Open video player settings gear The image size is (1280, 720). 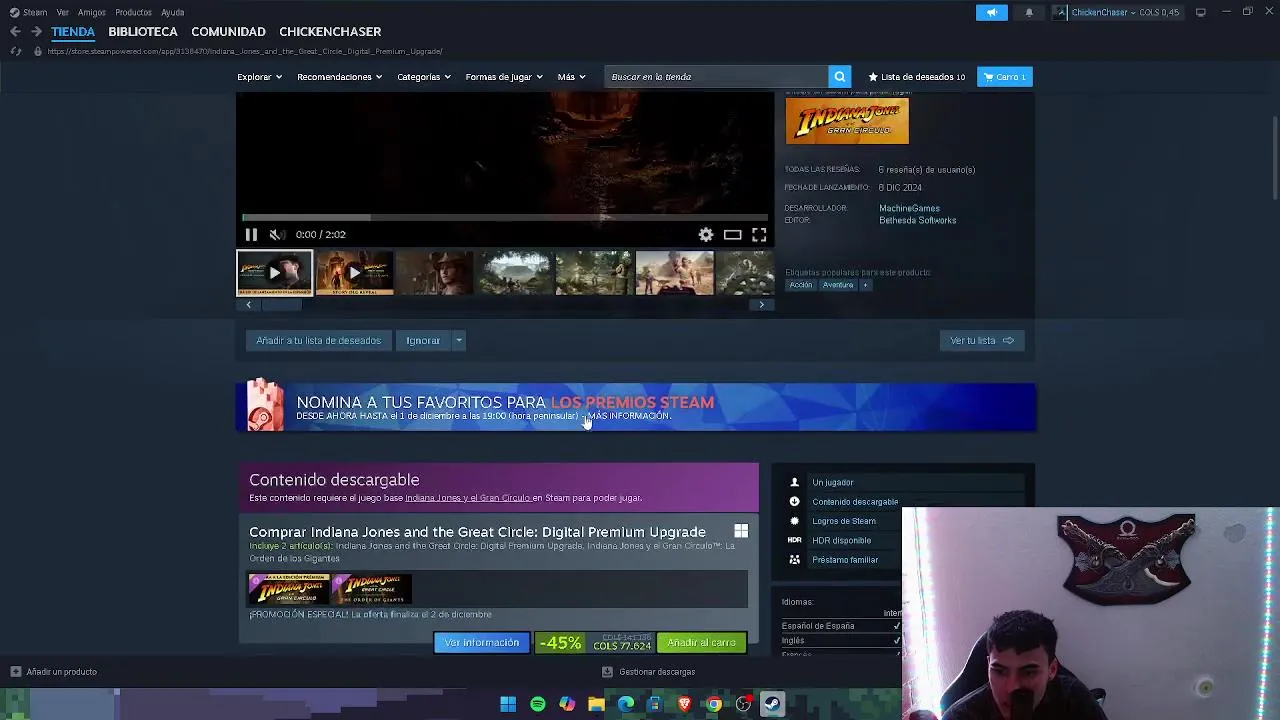click(706, 234)
